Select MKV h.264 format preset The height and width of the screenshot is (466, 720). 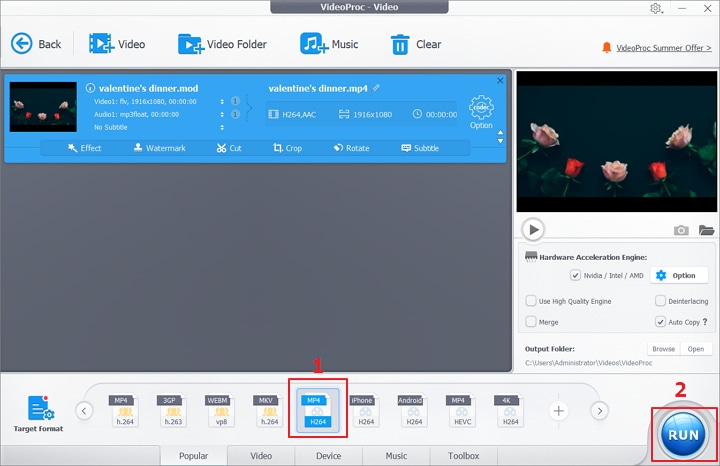(x=270, y=410)
